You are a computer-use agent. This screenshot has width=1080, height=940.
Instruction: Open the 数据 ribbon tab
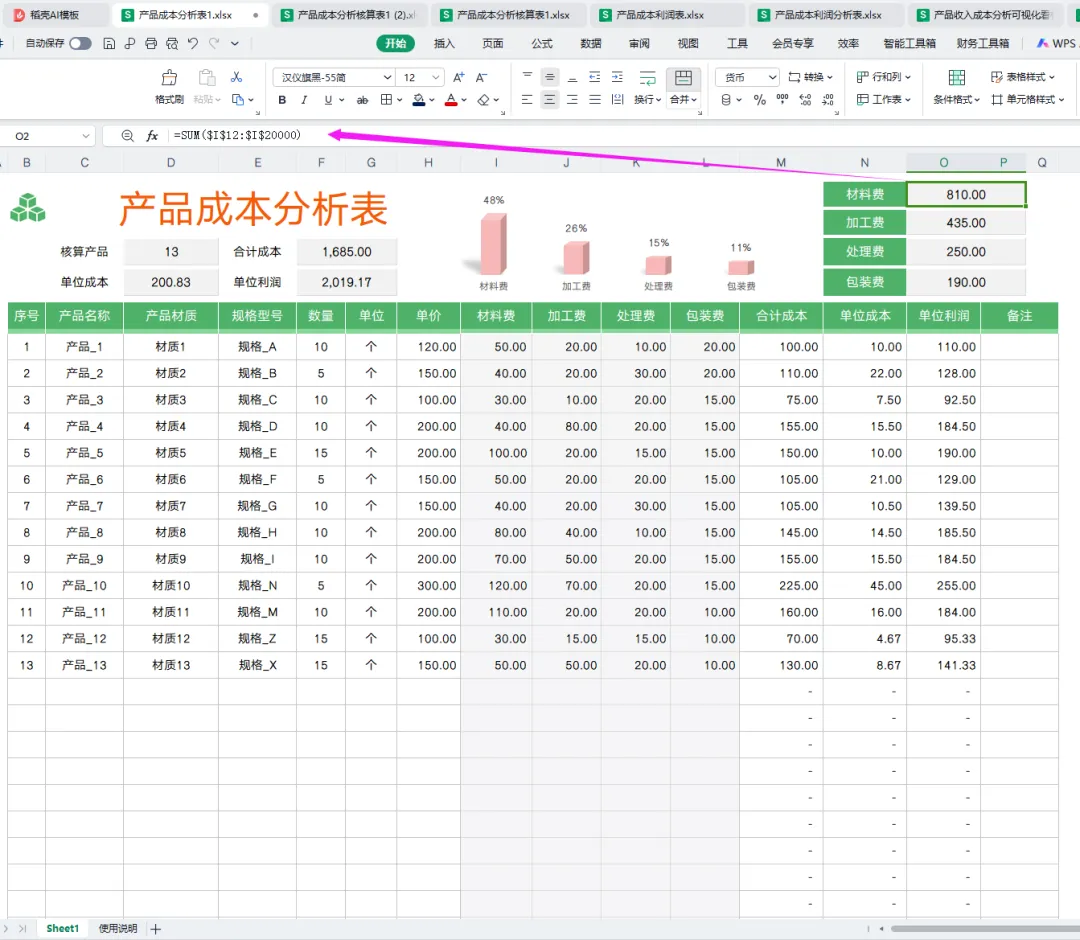(591, 43)
